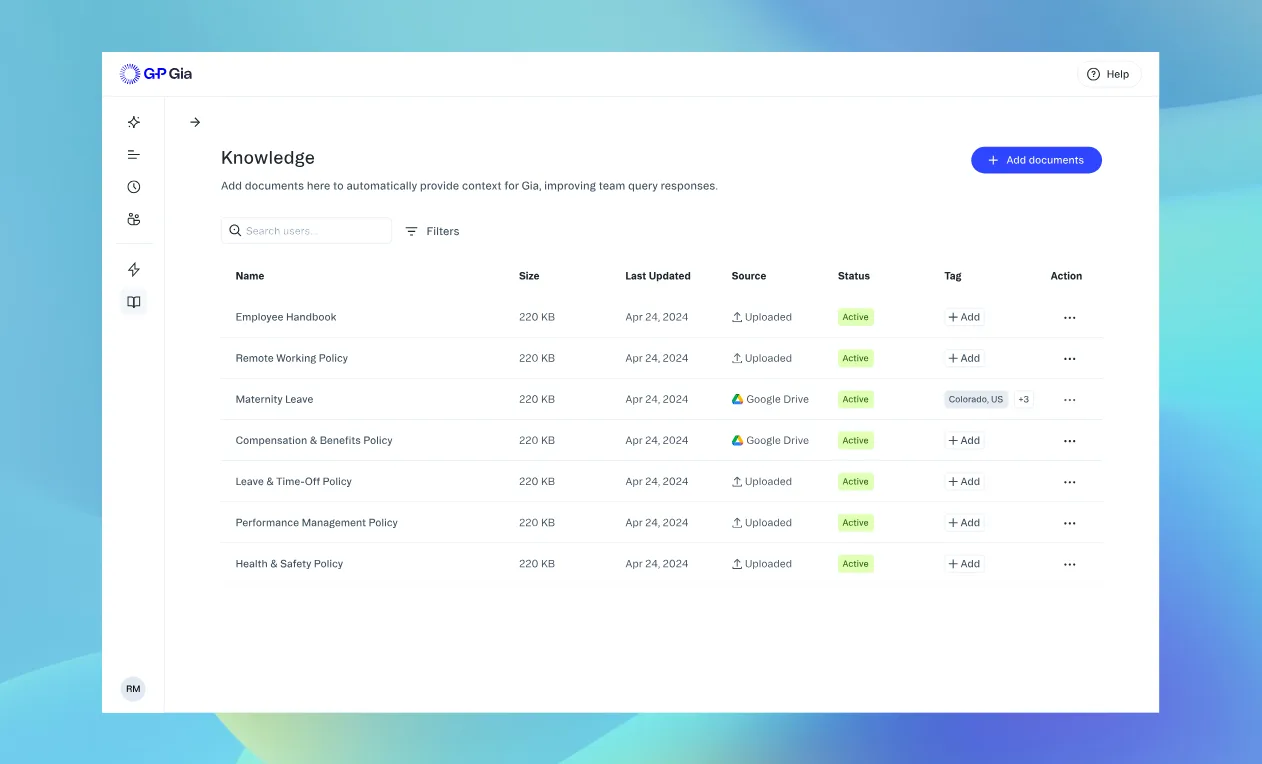Open the Help button

(1109, 74)
